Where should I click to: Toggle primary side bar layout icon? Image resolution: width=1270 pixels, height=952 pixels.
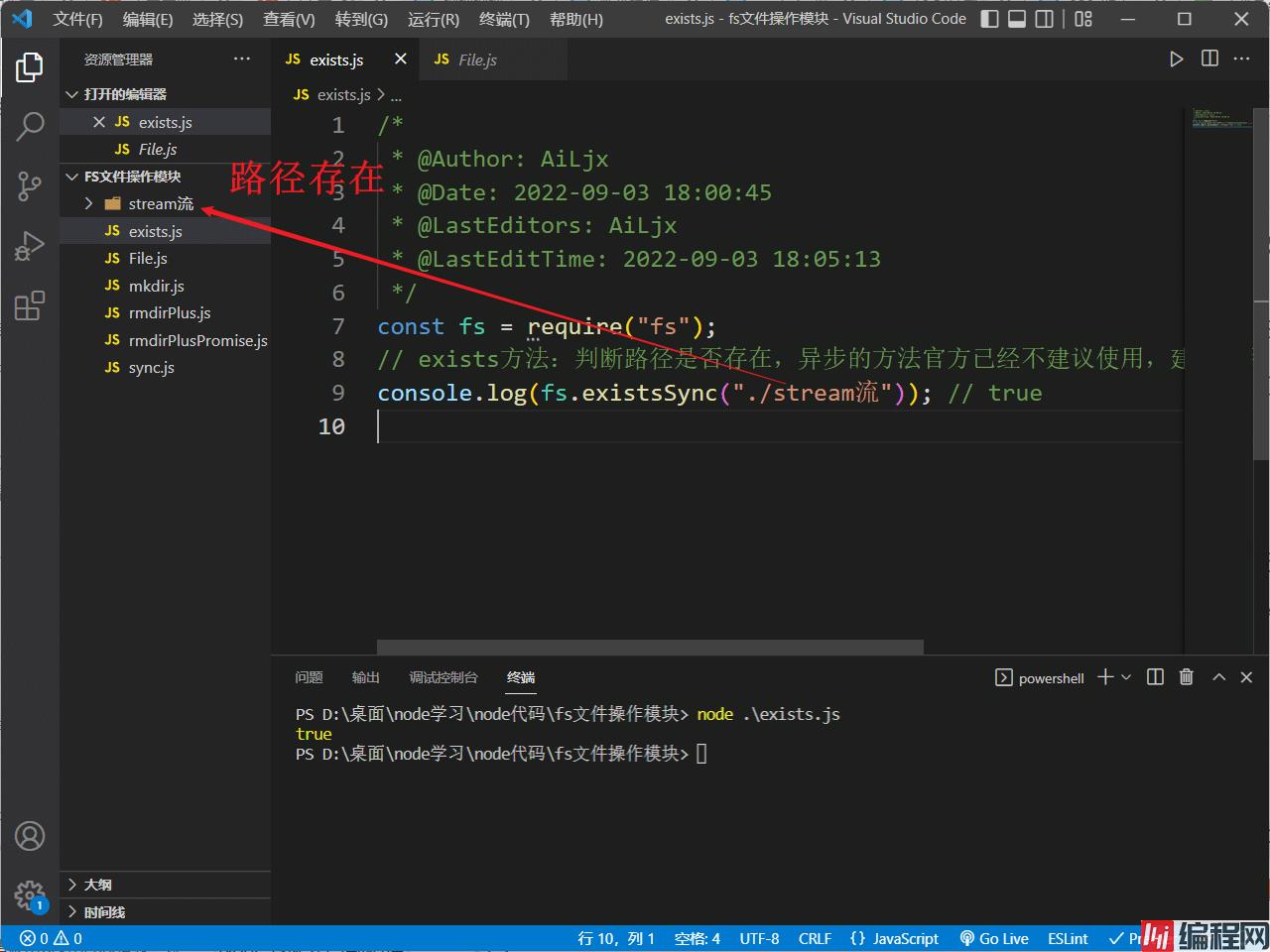[989, 19]
